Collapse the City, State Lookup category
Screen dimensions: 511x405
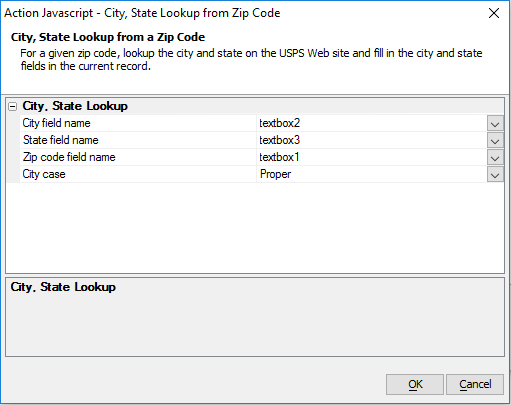tap(13, 107)
